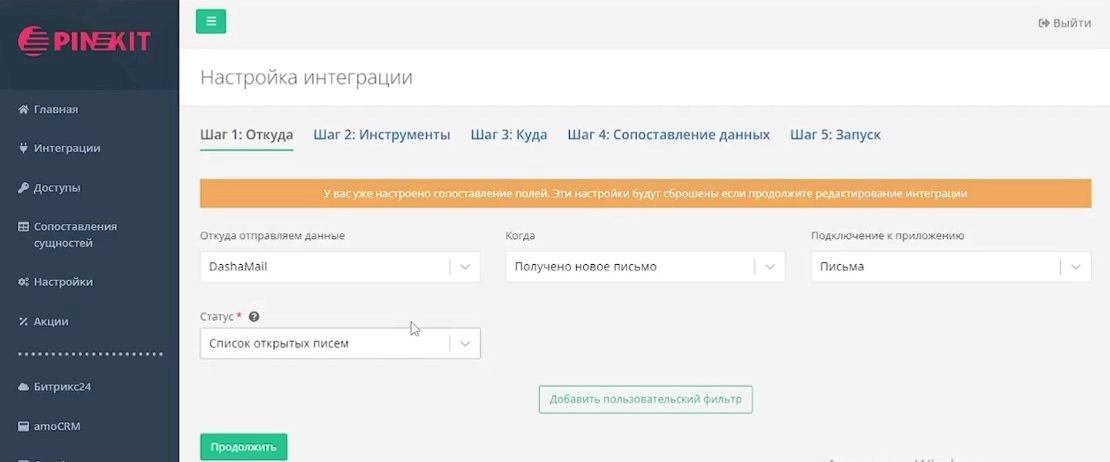The image size is (1110, 462).
Task: Open the Получено новое письмо dropdown
Action: click(x=770, y=267)
